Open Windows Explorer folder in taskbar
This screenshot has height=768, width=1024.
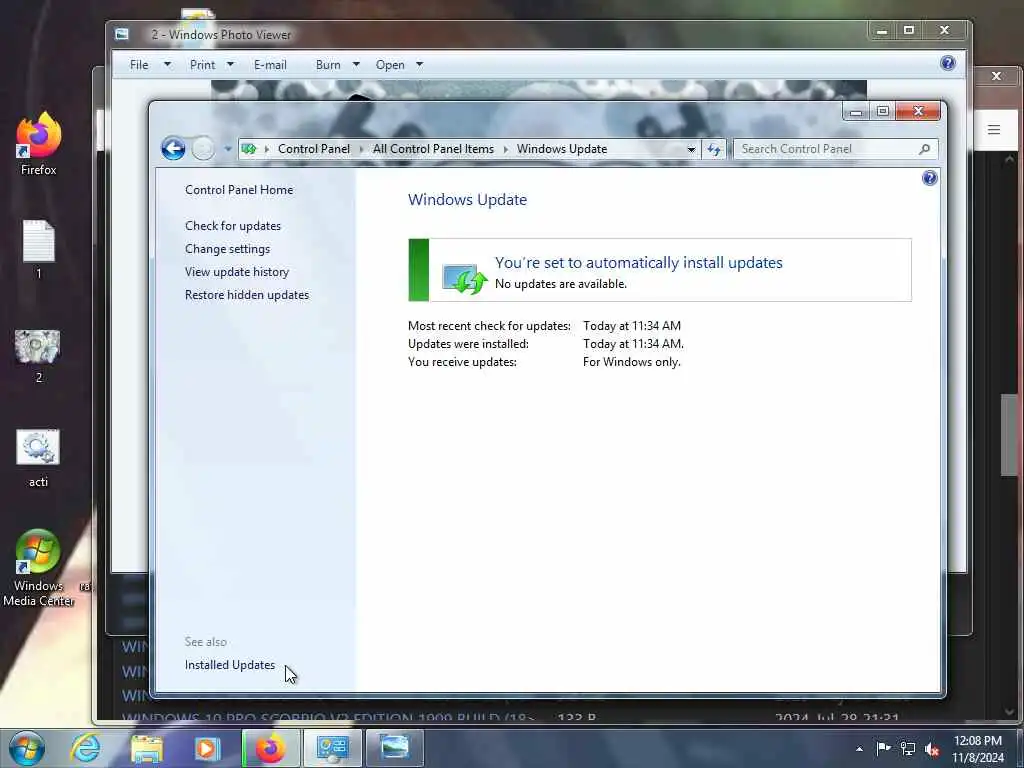click(x=146, y=748)
